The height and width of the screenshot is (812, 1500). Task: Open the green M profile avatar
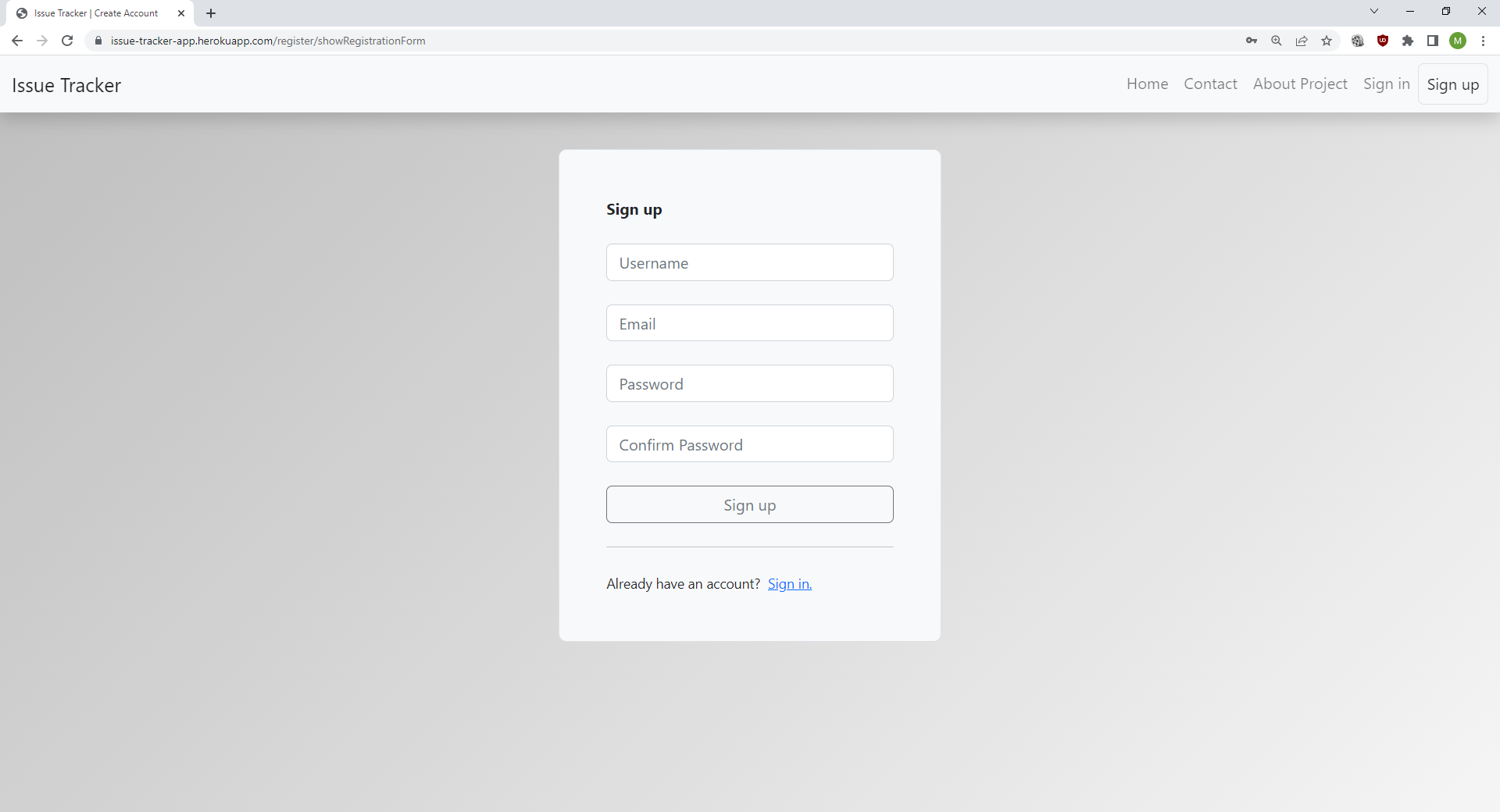pos(1458,41)
